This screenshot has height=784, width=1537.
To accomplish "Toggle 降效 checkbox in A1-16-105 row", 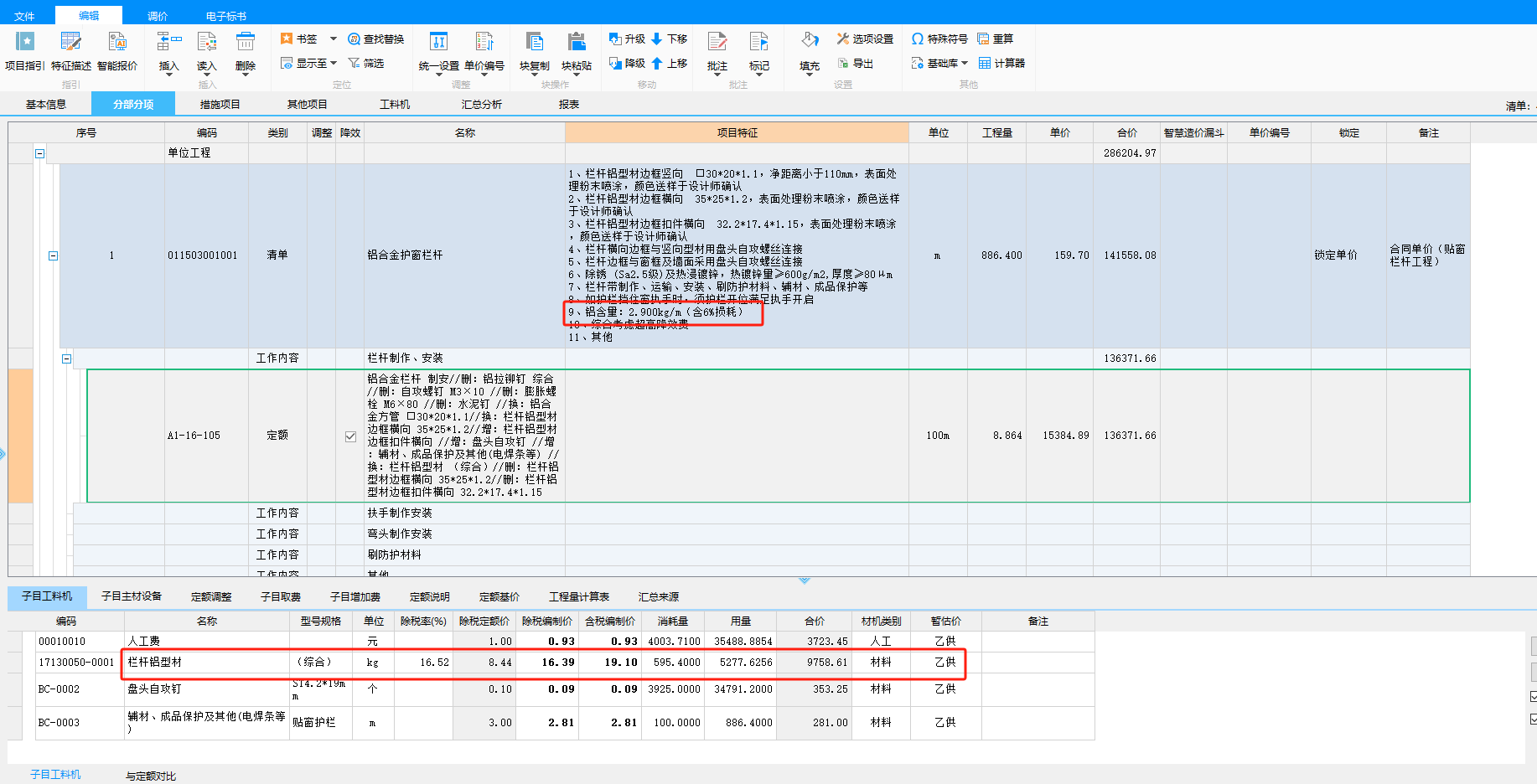I will click(x=350, y=436).
